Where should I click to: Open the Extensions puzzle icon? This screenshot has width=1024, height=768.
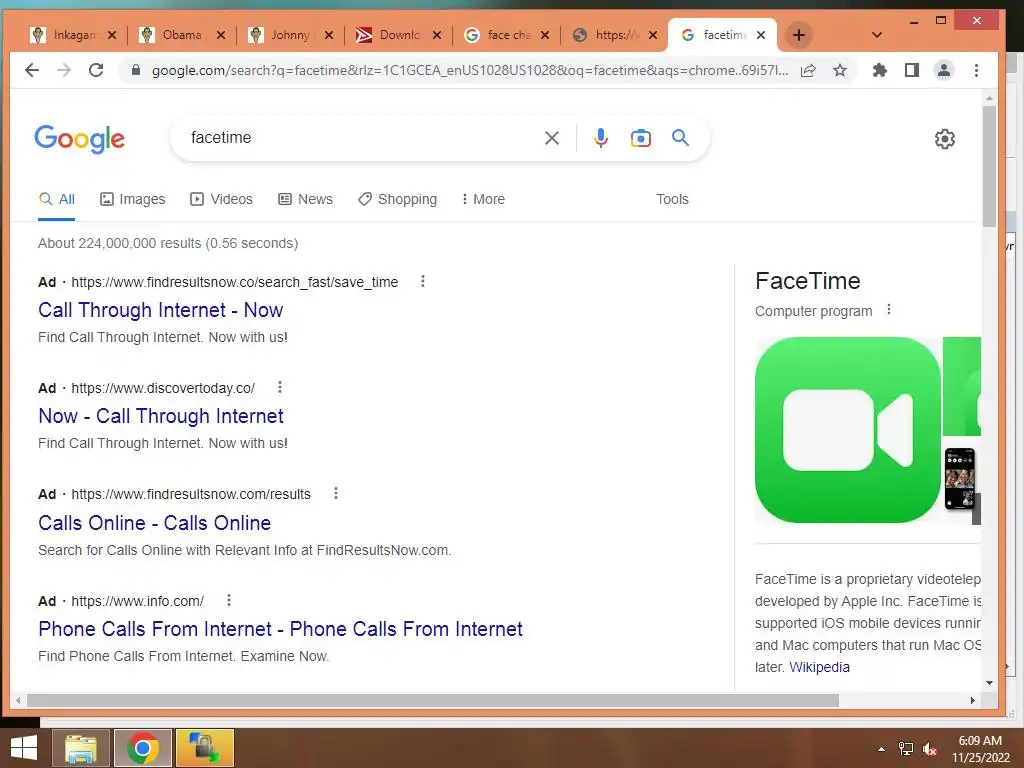click(x=880, y=70)
